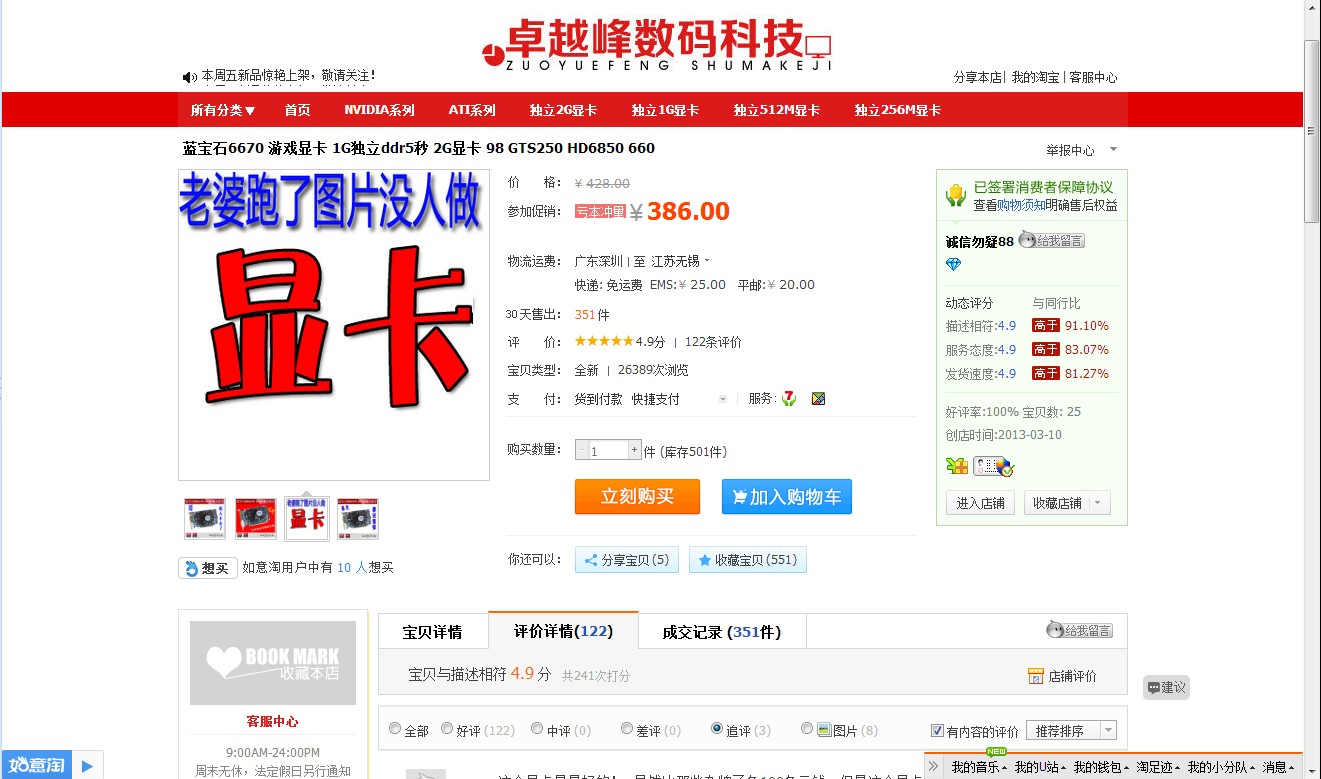Click 给我留言 Wangwang icon in the tab bar
Viewport: 1321px width, 779px height.
pos(1079,630)
